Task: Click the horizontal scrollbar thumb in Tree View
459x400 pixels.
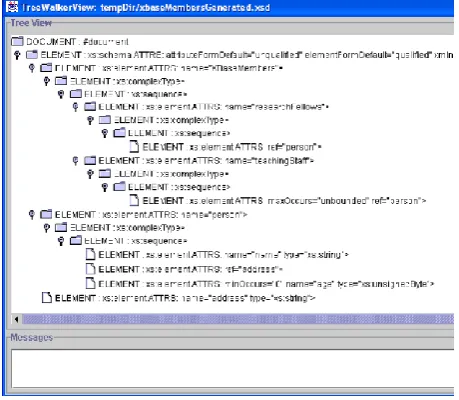Action: click(238, 319)
